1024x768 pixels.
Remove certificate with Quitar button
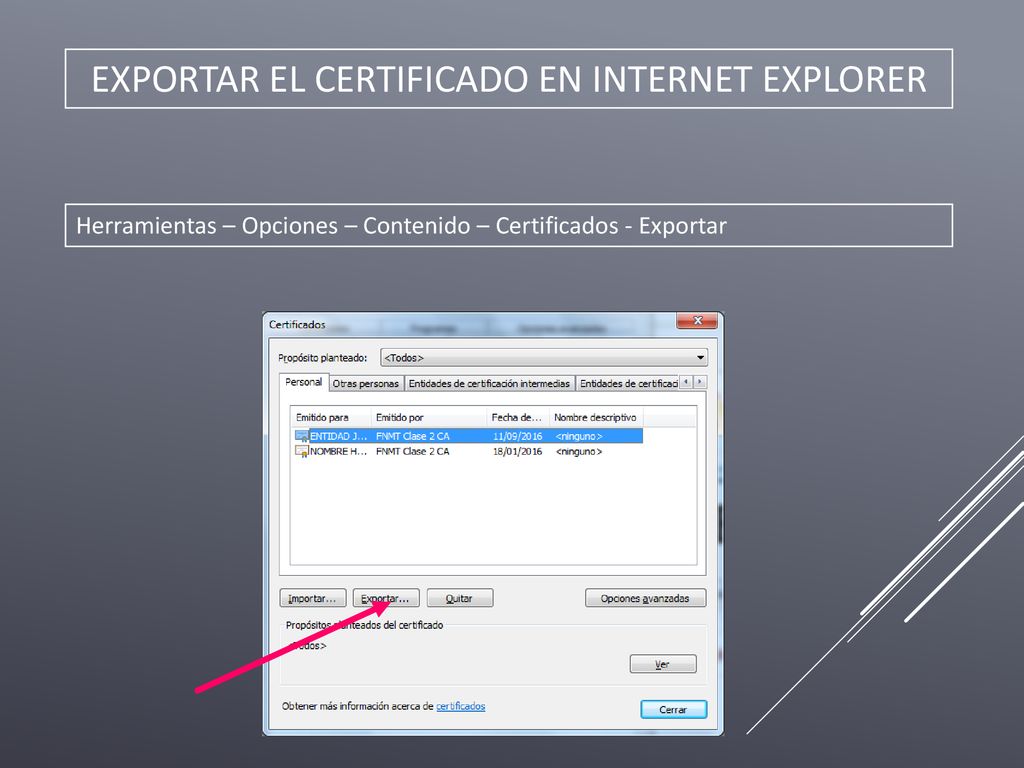(x=460, y=598)
